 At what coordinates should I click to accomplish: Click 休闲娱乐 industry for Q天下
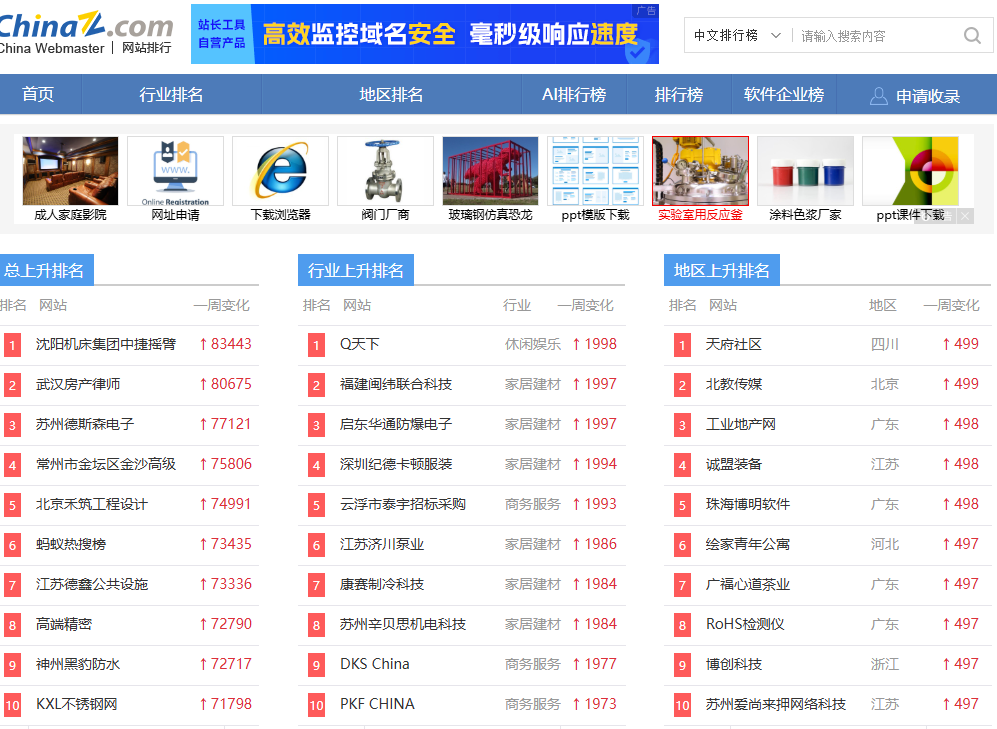pos(533,344)
